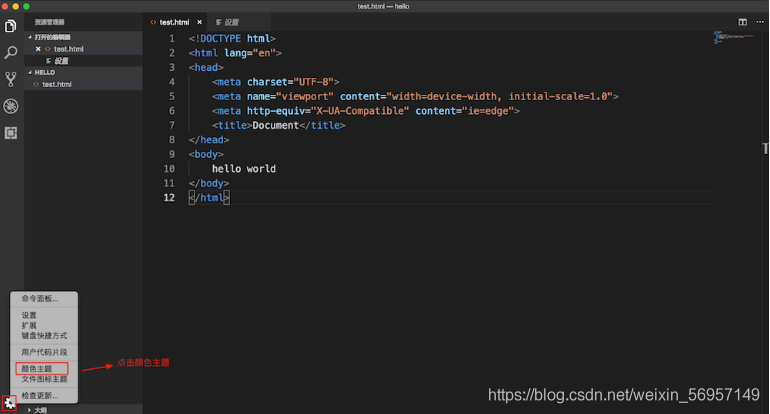Click line number 1 in gutter
Screen dimensions: 770x414
pos(172,38)
